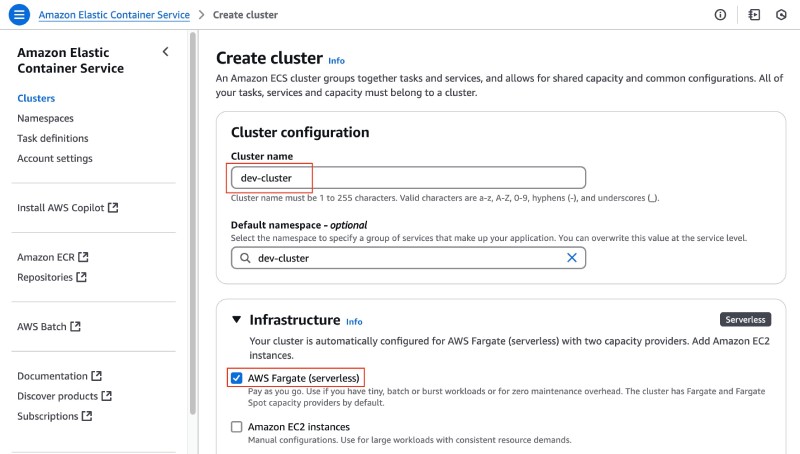Click the Default namespace search field
This screenshot has height=454, width=800.
(408, 258)
